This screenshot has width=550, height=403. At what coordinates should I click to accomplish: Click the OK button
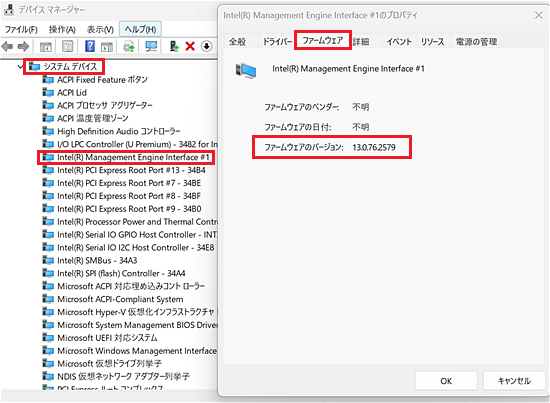[446, 381]
